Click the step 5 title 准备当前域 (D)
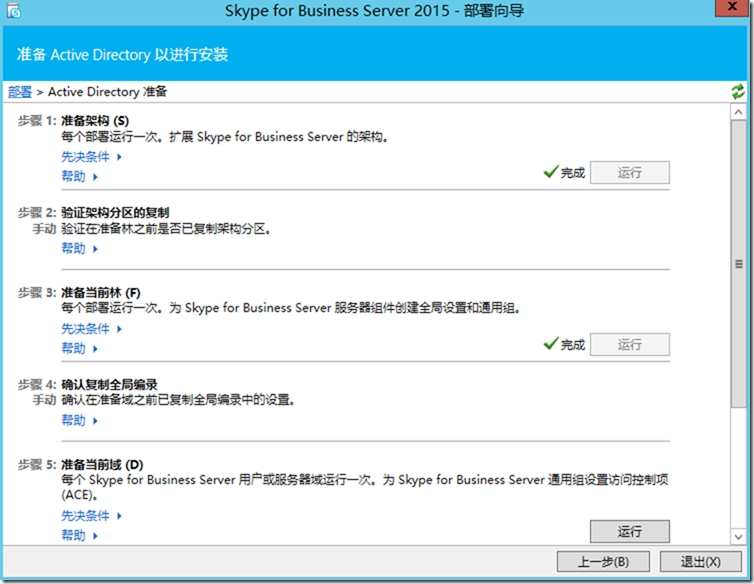The height and width of the screenshot is (584, 754). click(x=102, y=465)
